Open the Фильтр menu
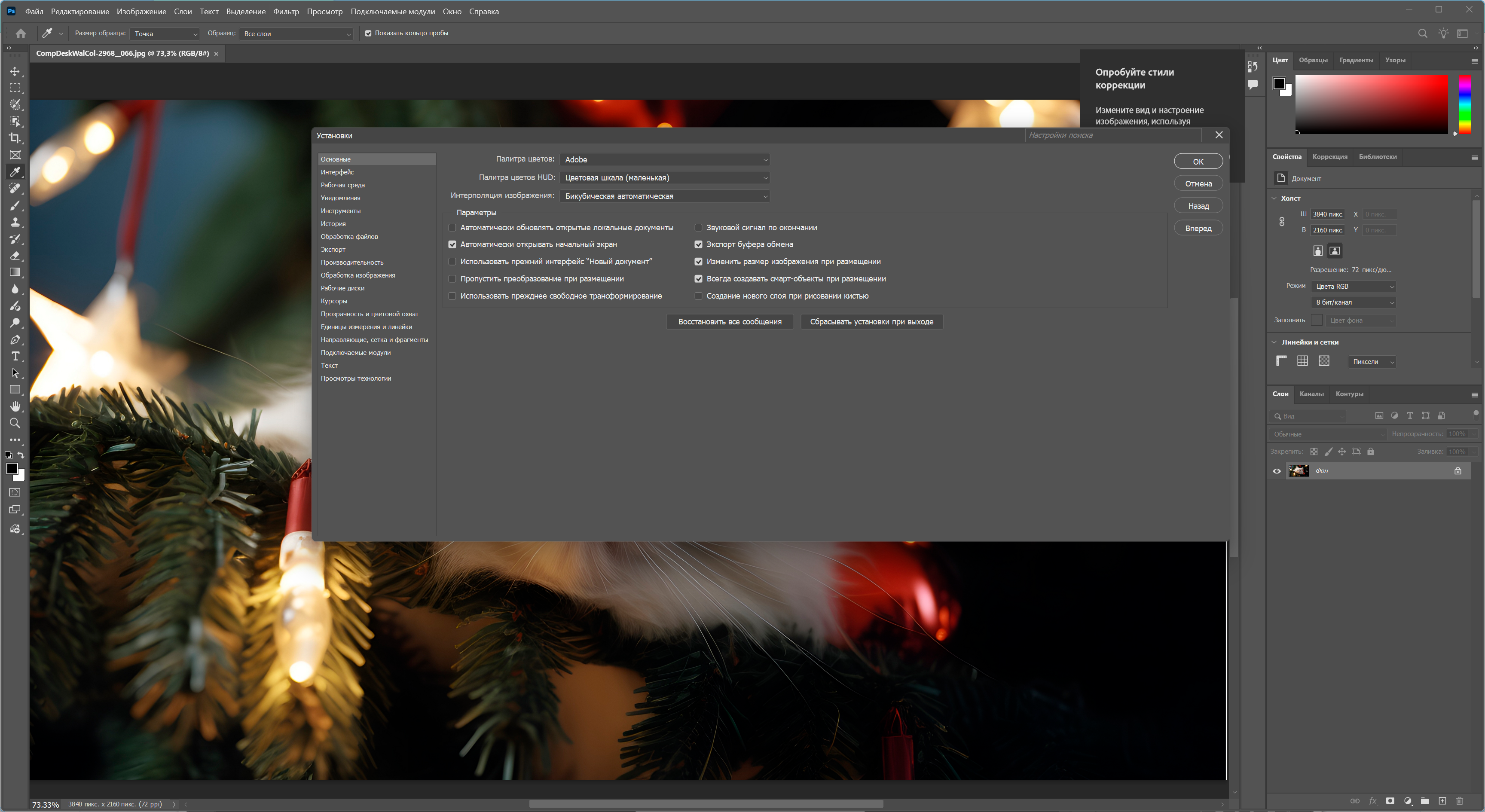 click(x=286, y=12)
